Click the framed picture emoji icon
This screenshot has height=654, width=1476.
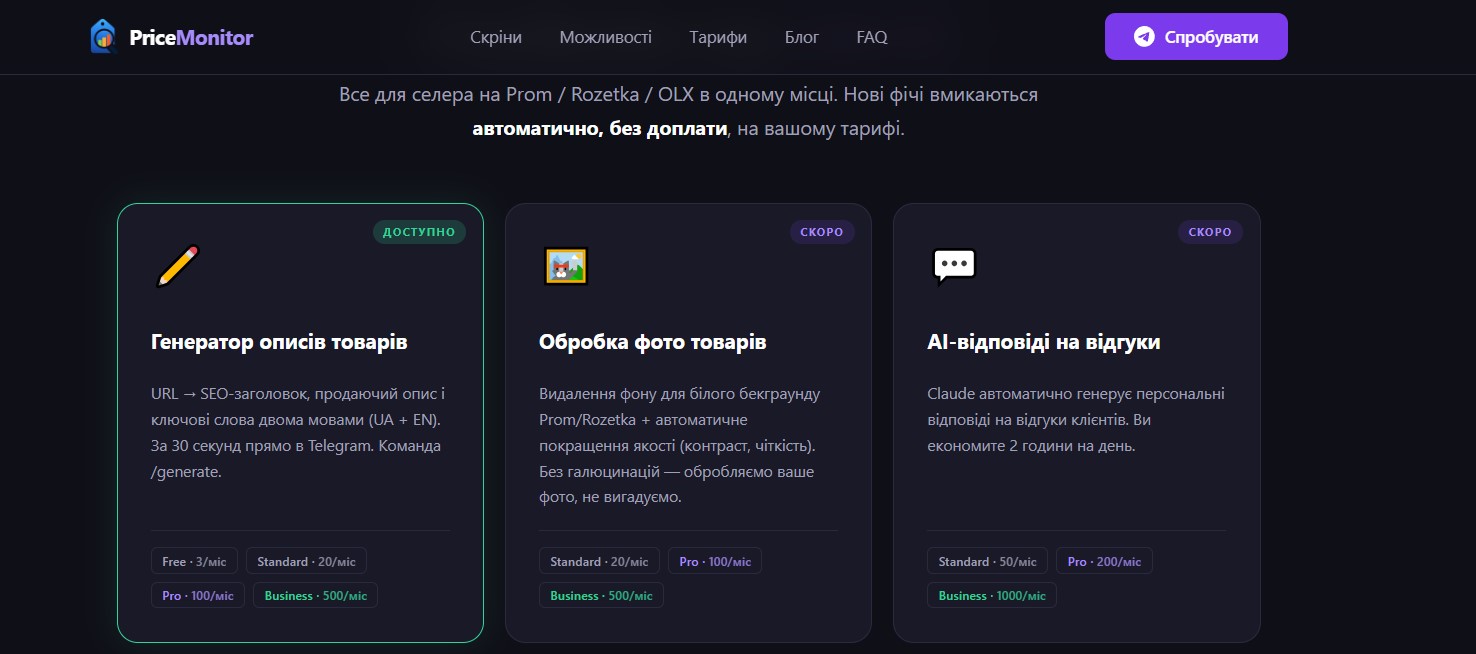point(565,266)
